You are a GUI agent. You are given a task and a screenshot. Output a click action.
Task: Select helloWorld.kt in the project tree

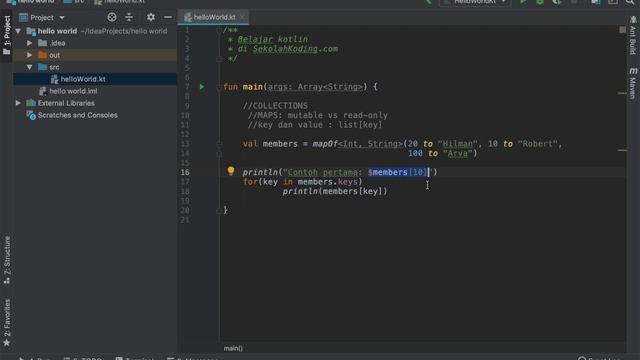coord(83,79)
